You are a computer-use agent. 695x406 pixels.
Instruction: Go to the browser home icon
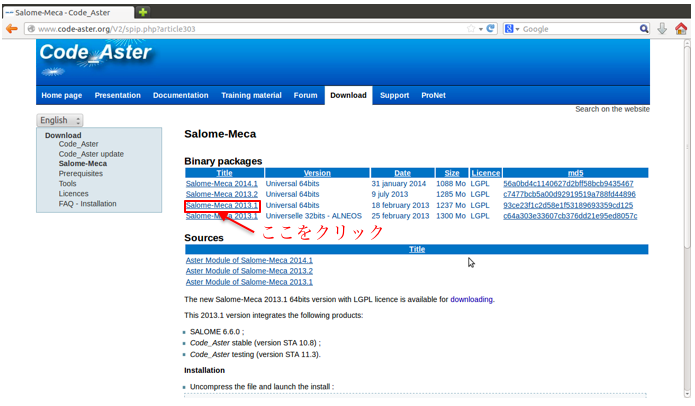point(681,29)
